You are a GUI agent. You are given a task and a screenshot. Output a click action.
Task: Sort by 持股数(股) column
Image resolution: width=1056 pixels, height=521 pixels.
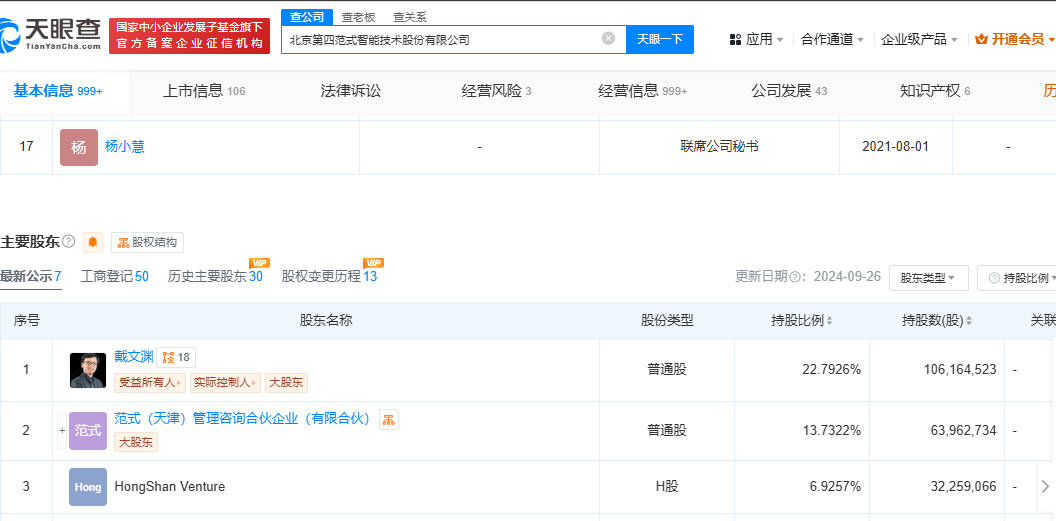click(937, 321)
